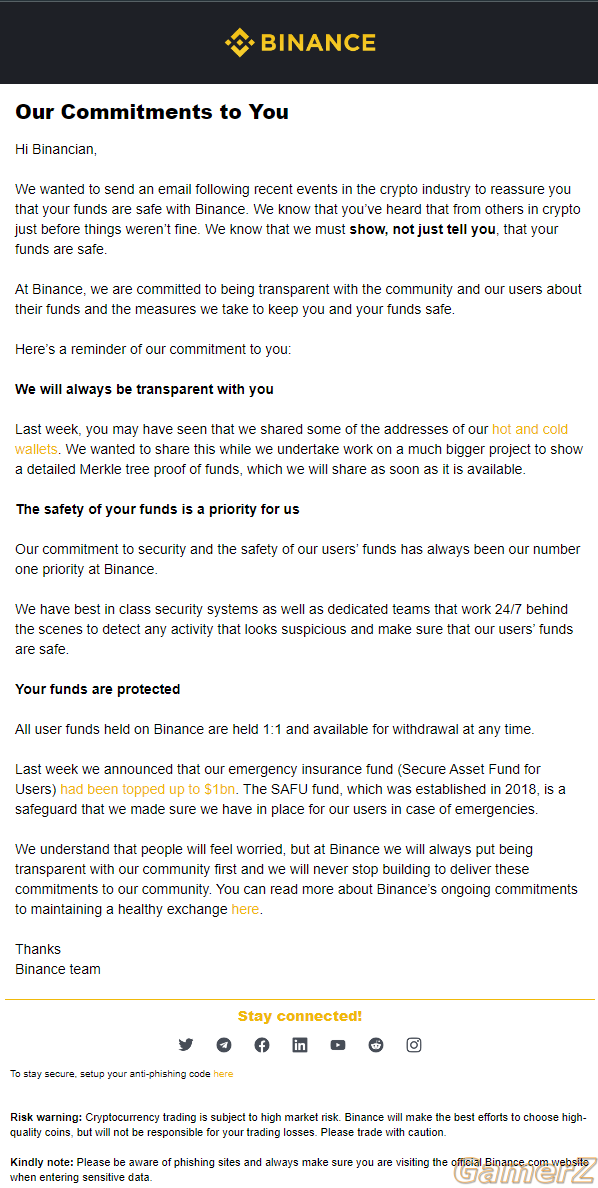This screenshot has height=1188, width=598.
Task: Click the 'Your funds are protected' subheading
Action: coord(98,689)
